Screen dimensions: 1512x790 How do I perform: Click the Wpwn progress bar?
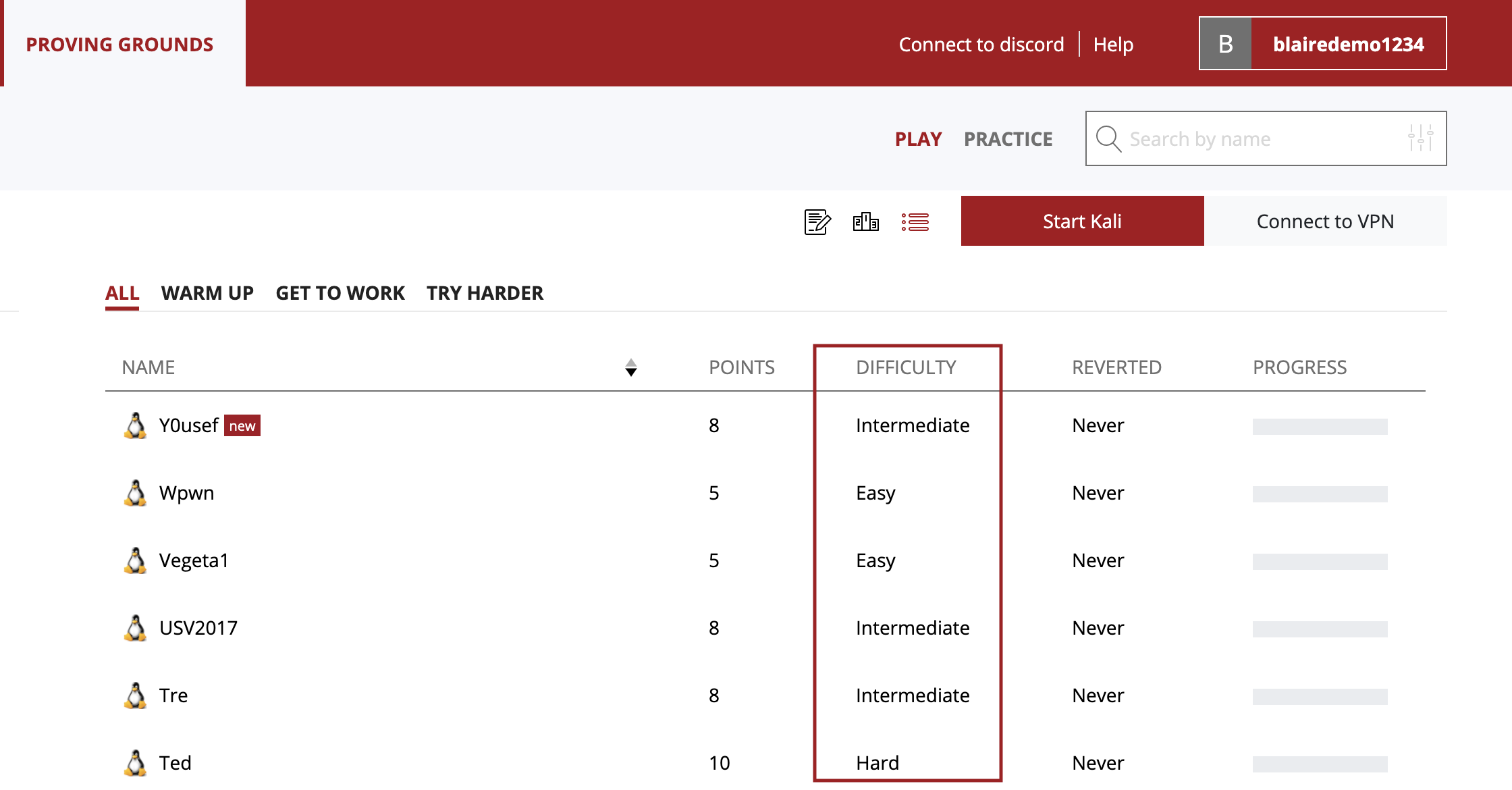point(1320,494)
